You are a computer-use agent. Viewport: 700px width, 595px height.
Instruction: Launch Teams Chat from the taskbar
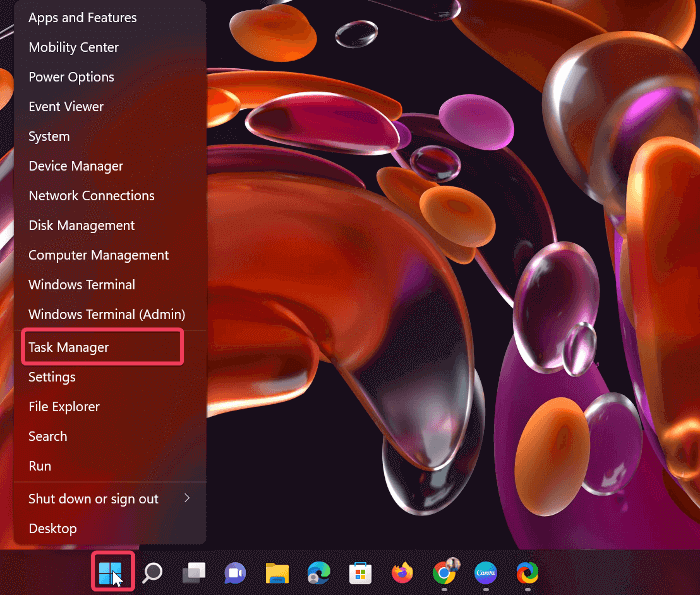235,572
